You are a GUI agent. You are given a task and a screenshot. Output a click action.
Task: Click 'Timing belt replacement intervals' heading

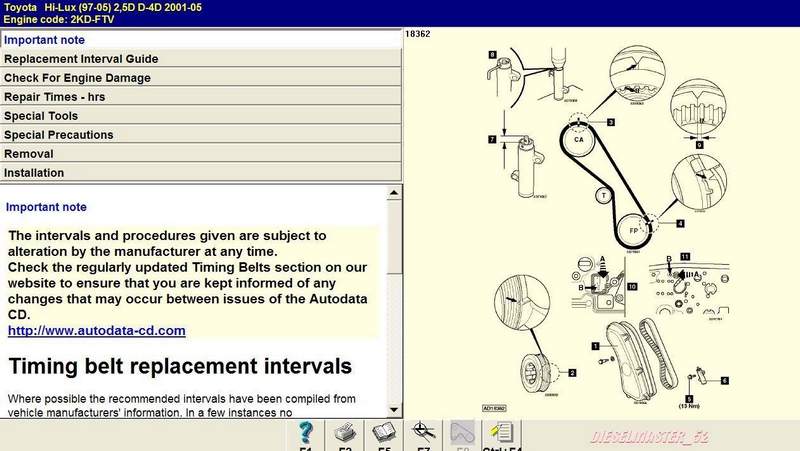pos(180,366)
